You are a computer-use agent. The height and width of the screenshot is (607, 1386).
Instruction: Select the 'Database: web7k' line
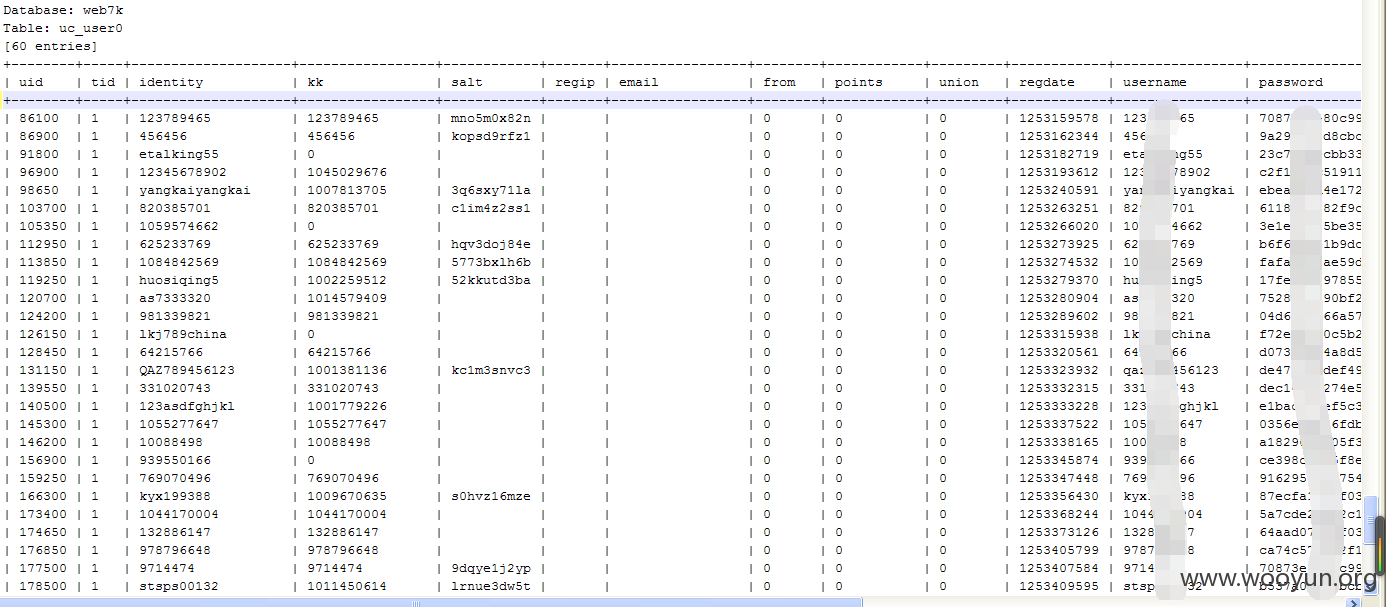coord(64,10)
